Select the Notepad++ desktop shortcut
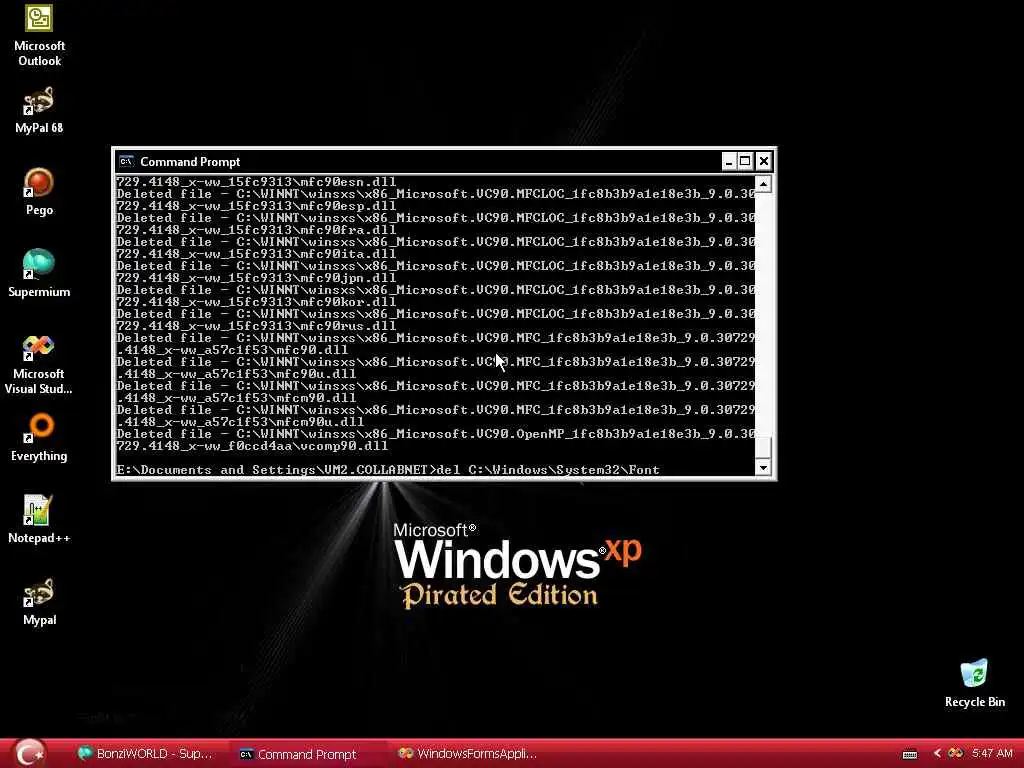 [39, 520]
